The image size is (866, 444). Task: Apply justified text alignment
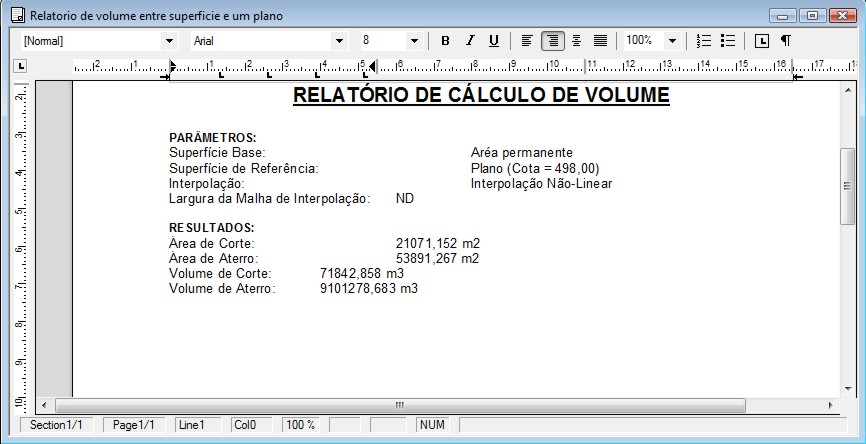click(600, 41)
